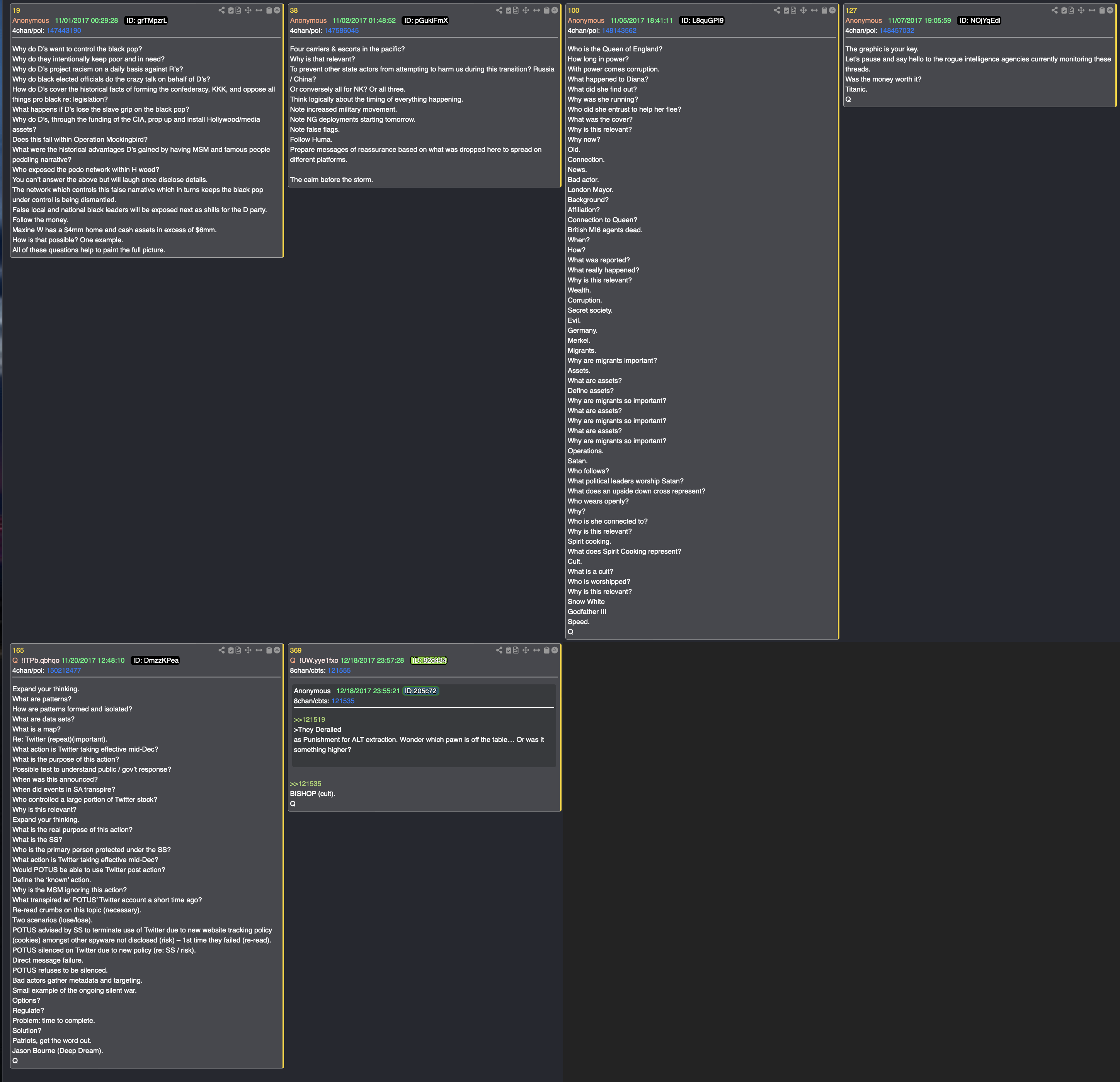1120x1082 pixels.
Task: Click the image document icon on post 127
Action: [1071, 10]
